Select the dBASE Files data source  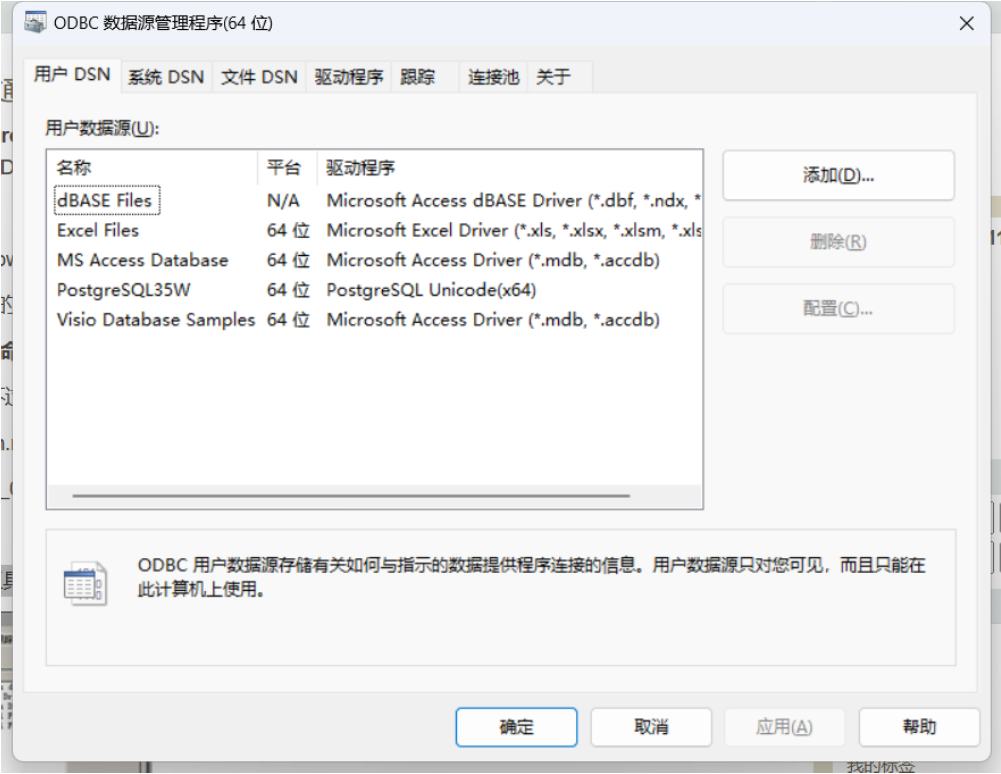click(107, 201)
